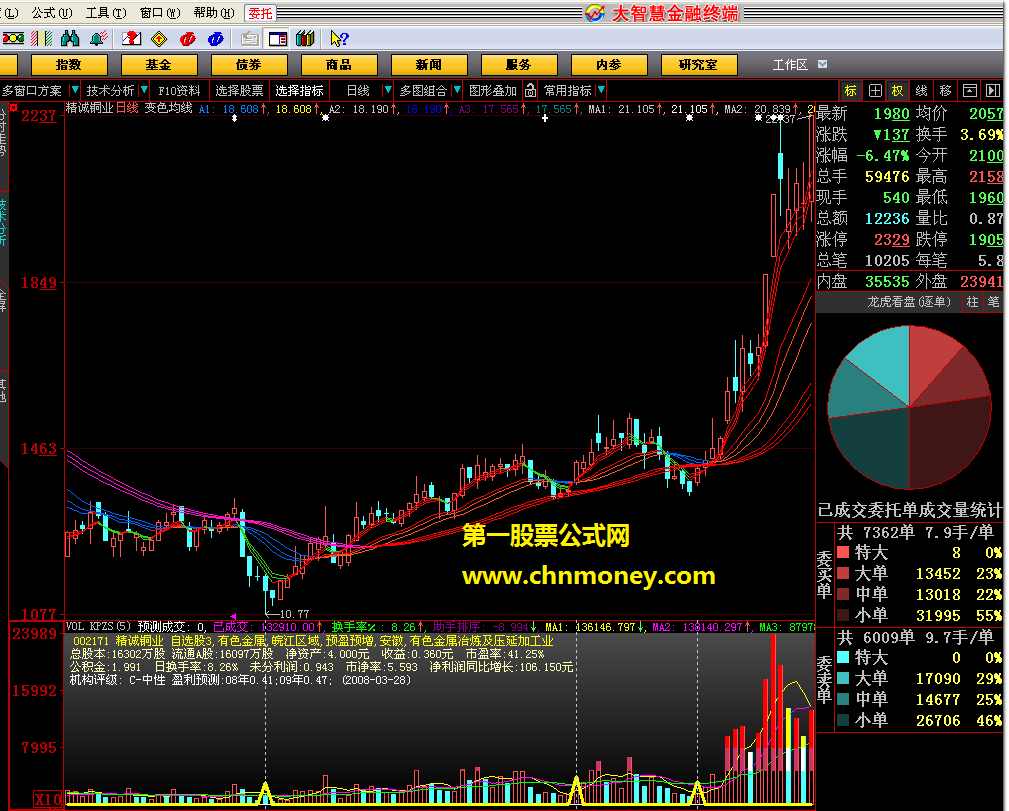The image size is (1009, 811).
Task: Click the 精诚铜业 stock name label
Action: click(89, 107)
